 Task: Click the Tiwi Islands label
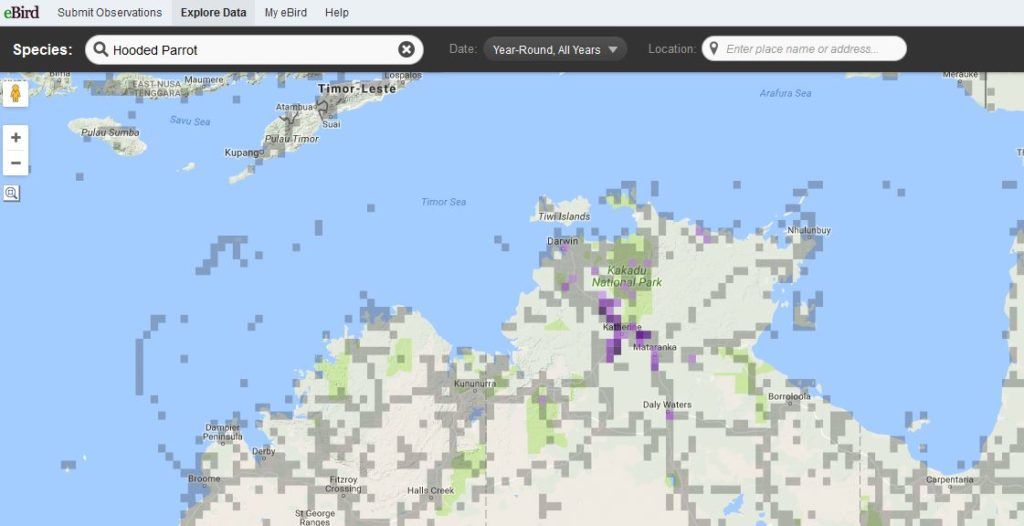click(x=564, y=216)
